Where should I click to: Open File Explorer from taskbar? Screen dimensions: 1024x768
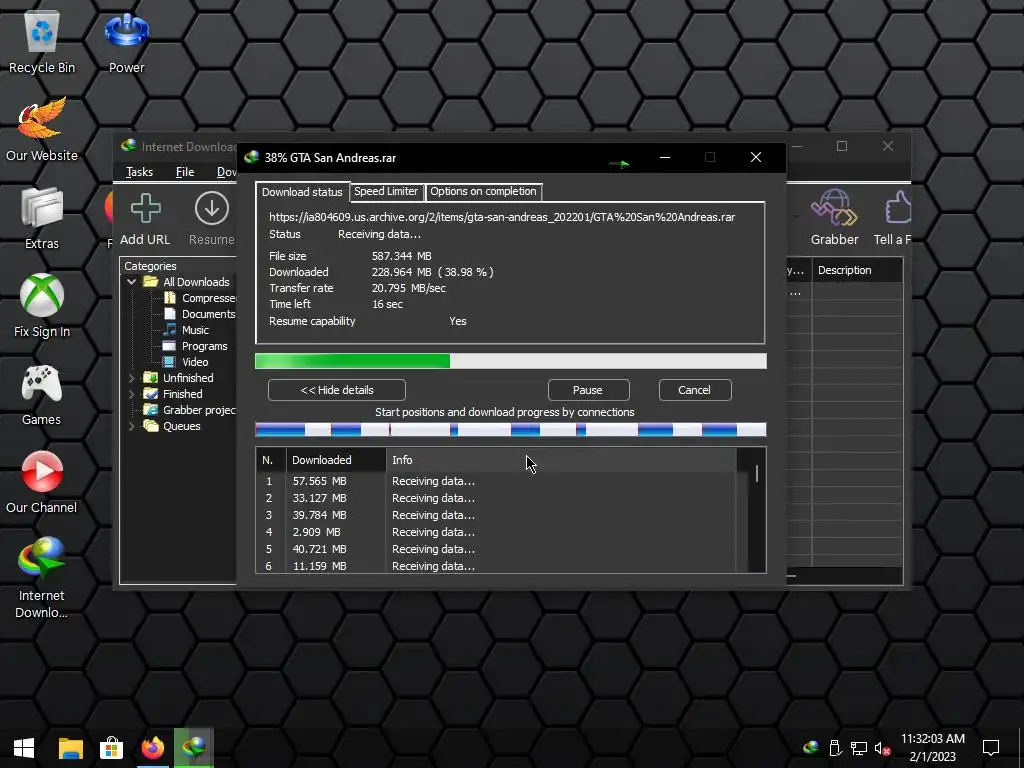tap(71, 748)
